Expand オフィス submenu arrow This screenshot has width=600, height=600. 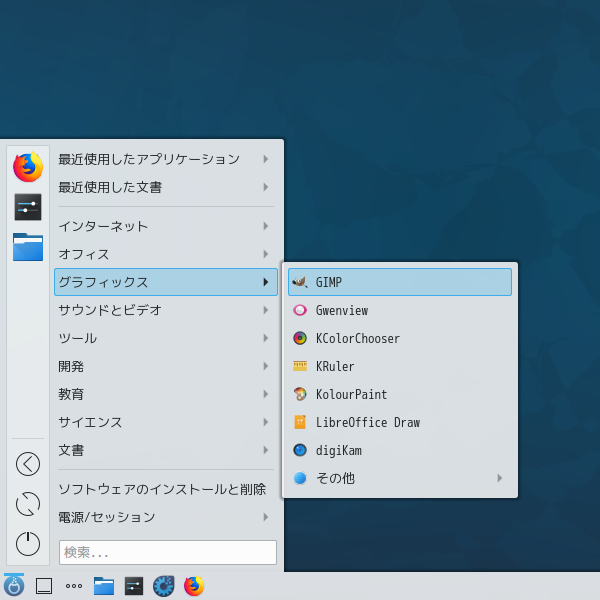[x=266, y=254]
